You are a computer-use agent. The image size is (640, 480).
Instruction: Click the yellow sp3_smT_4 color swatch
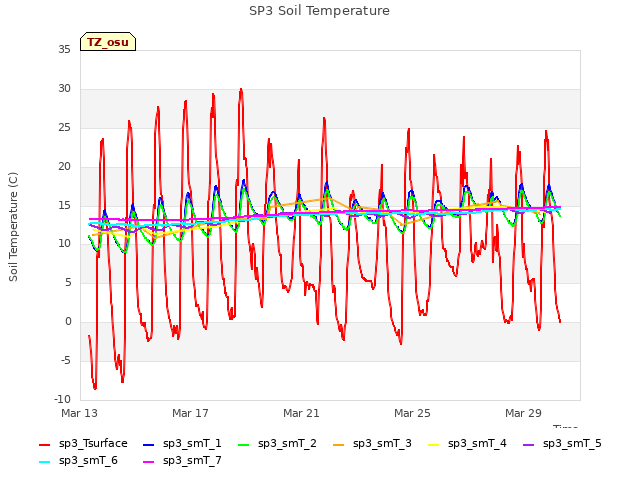point(433,444)
